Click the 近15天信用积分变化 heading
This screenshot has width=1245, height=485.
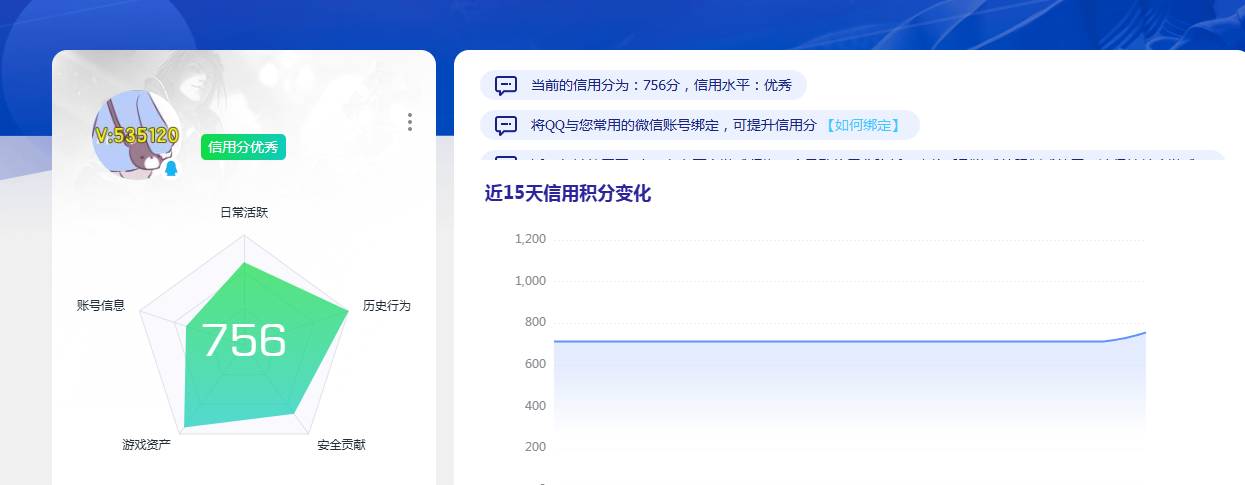[x=568, y=194]
